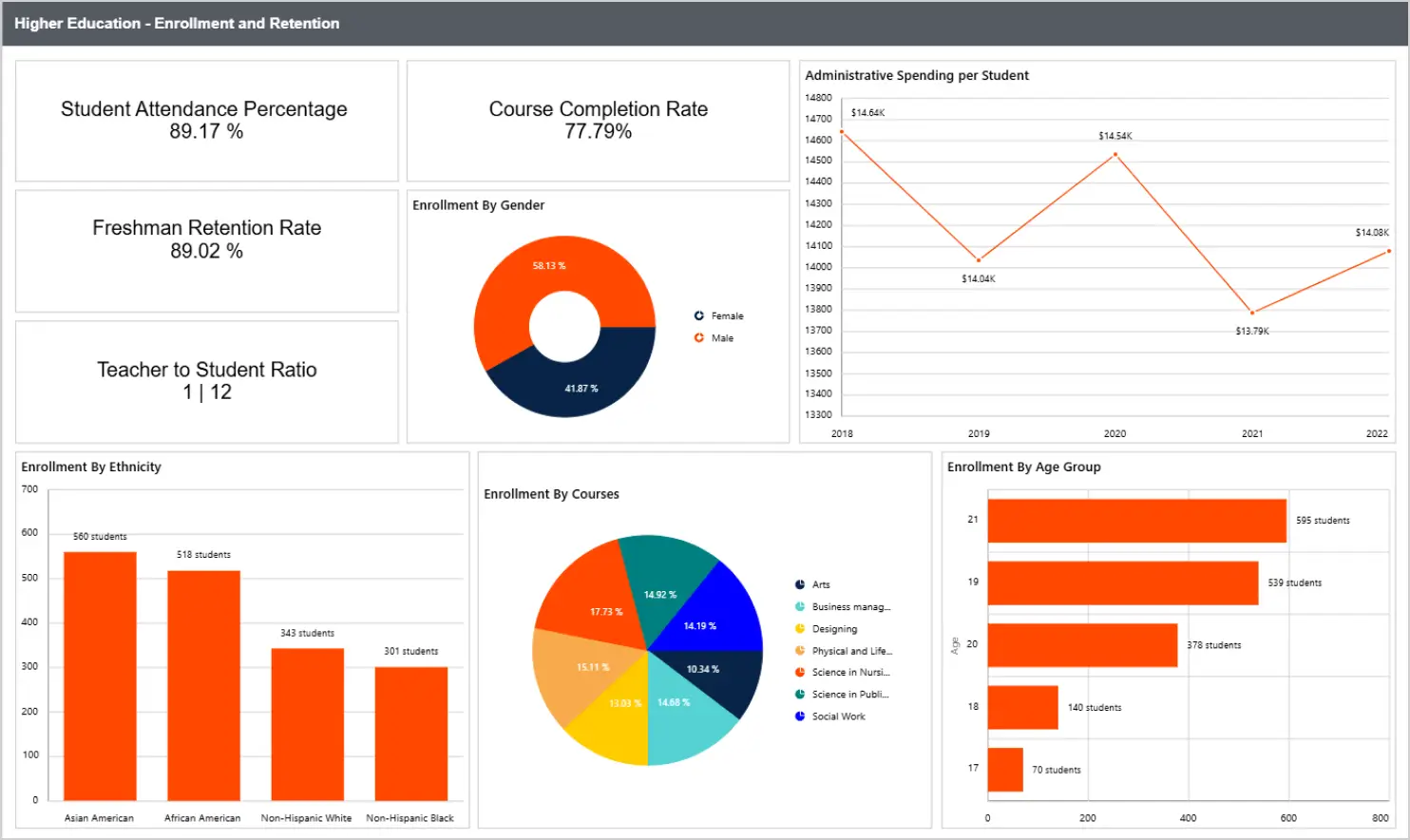
Task: Click the Enrollment By Courses title
Action: [x=551, y=494]
